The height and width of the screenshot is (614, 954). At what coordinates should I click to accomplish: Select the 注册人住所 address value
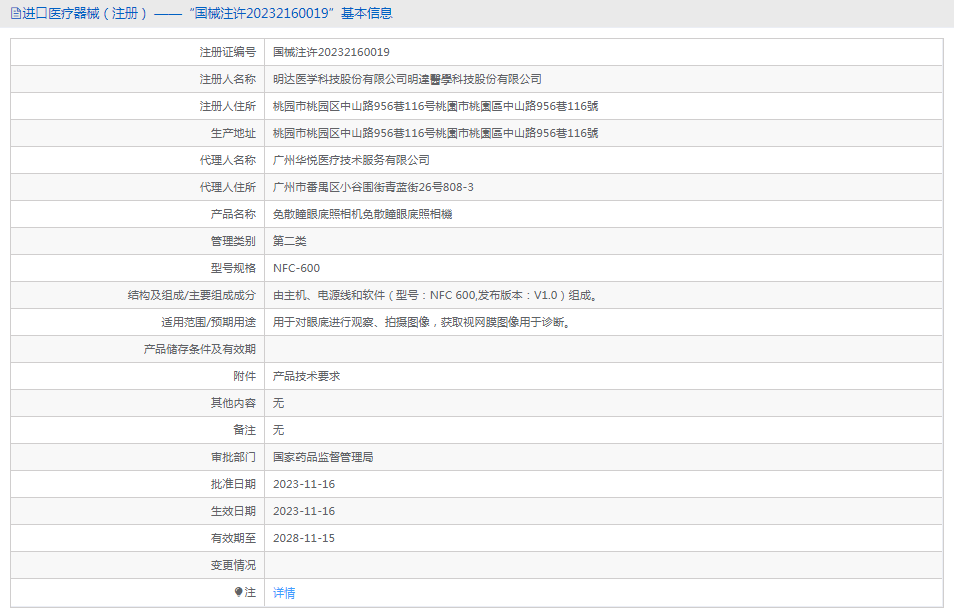click(x=435, y=106)
